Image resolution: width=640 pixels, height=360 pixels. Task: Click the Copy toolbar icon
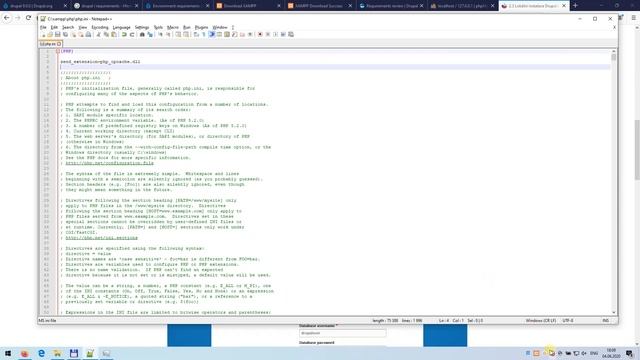pyautogui.click(x=106, y=35)
